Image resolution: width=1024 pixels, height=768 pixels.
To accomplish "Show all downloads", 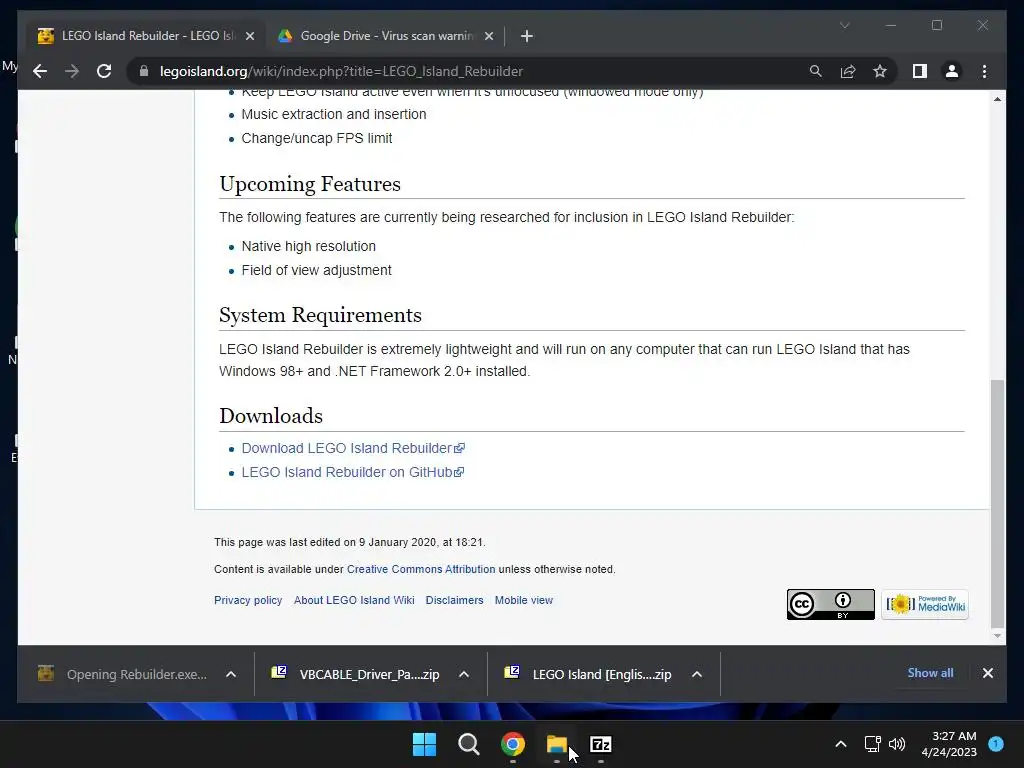I will (930, 673).
